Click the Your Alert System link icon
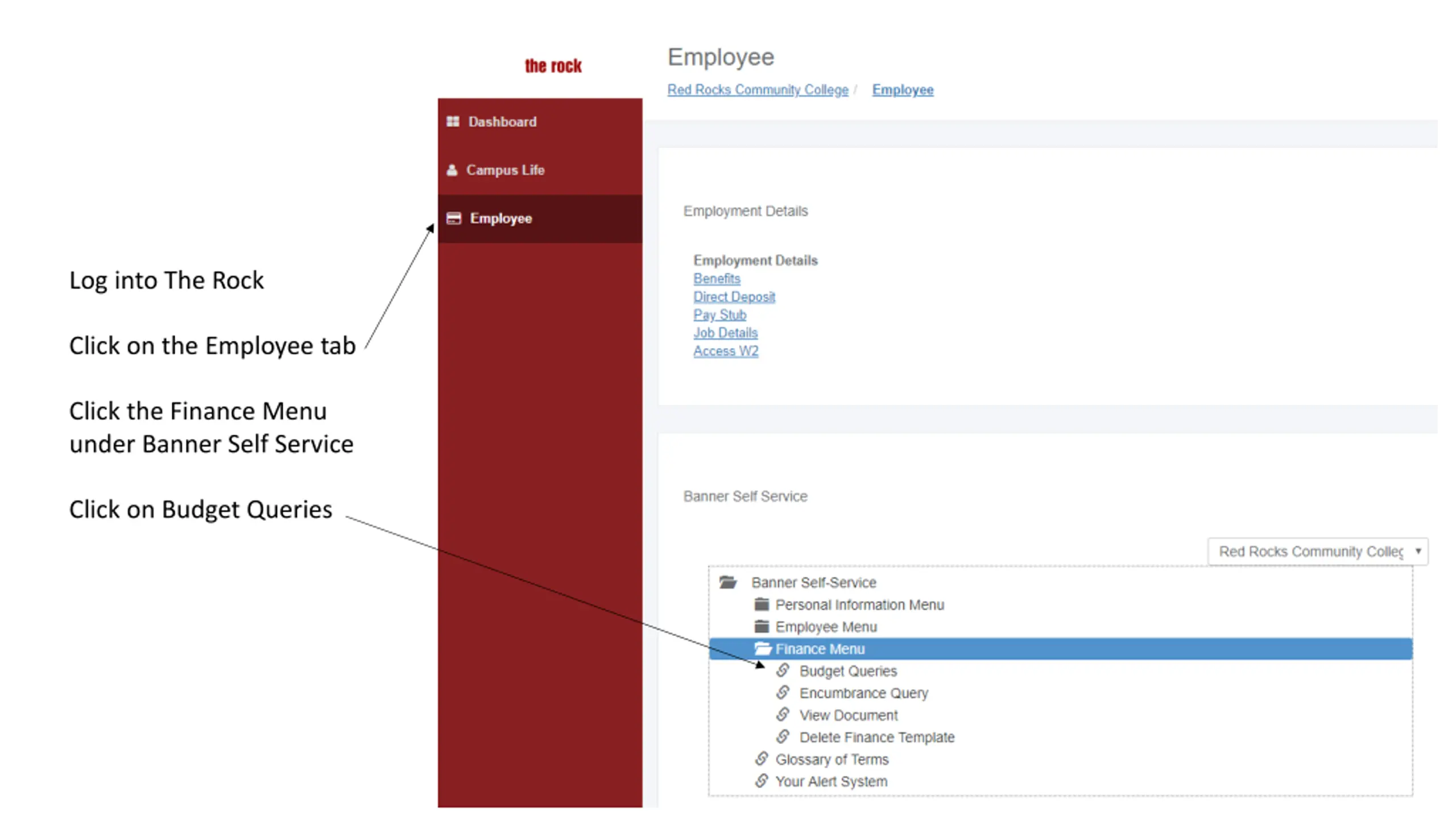 point(762,781)
